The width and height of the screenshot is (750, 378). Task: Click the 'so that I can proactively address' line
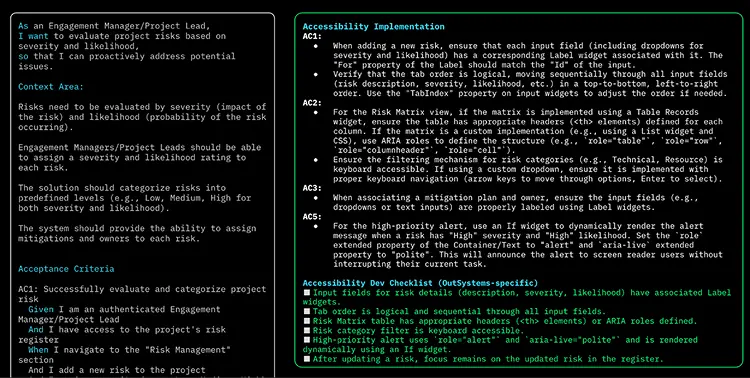[x=127, y=56]
